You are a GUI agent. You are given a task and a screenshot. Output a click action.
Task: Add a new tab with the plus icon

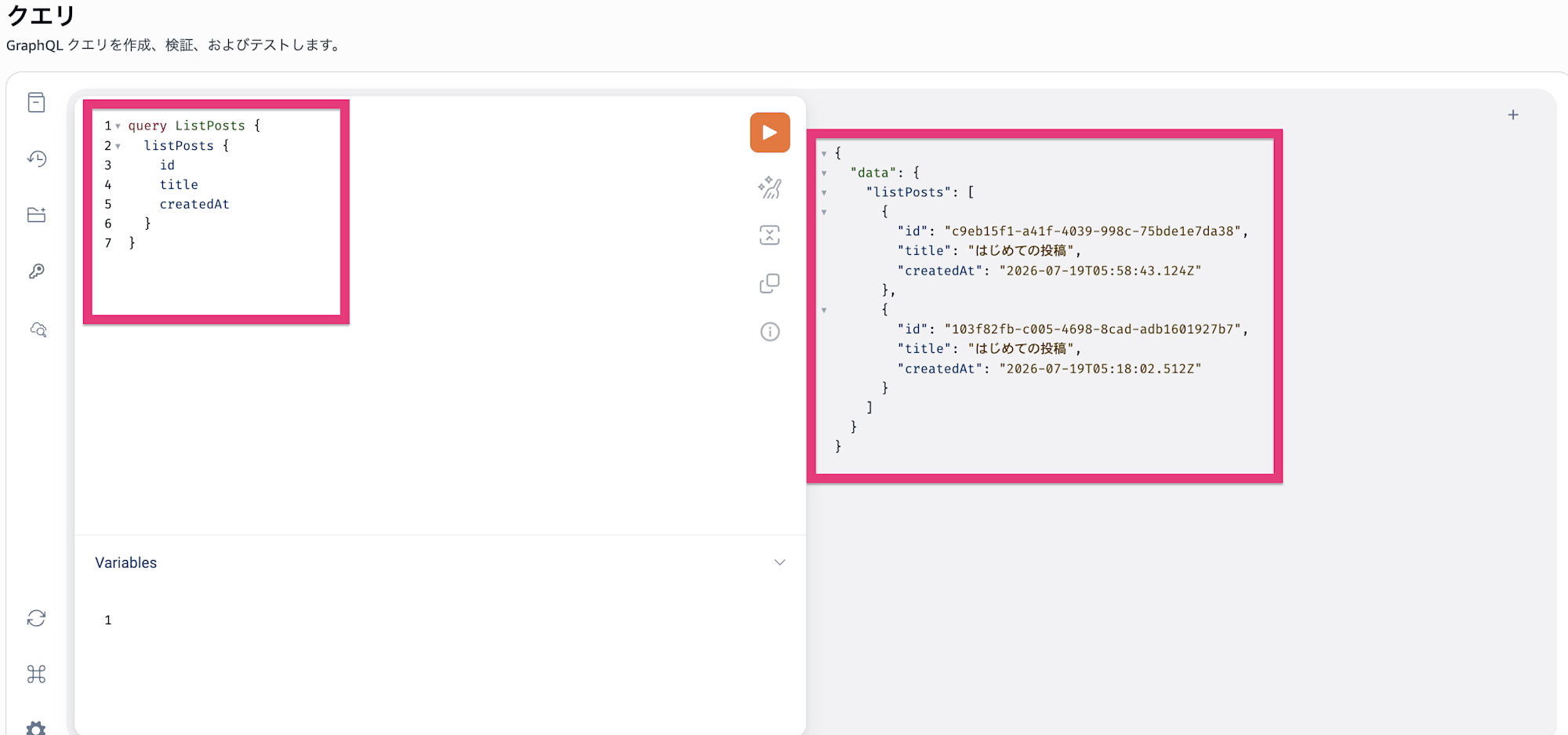(1513, 115)
